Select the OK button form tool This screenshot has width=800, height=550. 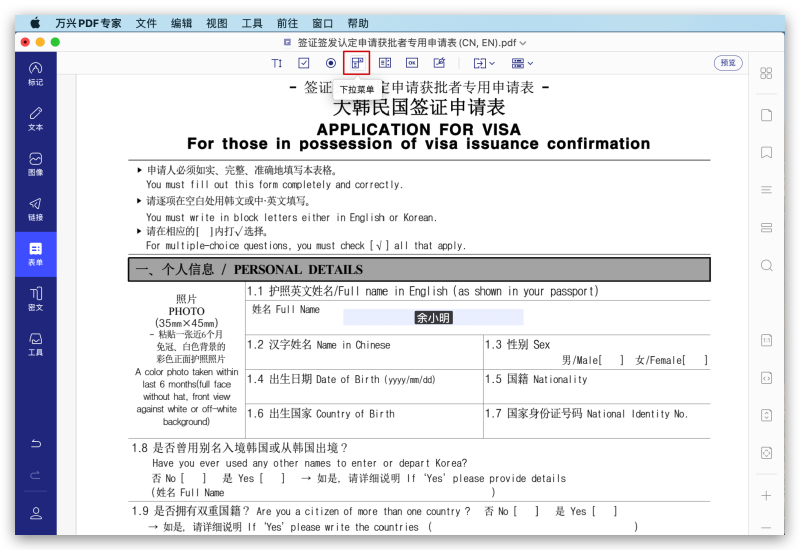[x=411, y=63]
